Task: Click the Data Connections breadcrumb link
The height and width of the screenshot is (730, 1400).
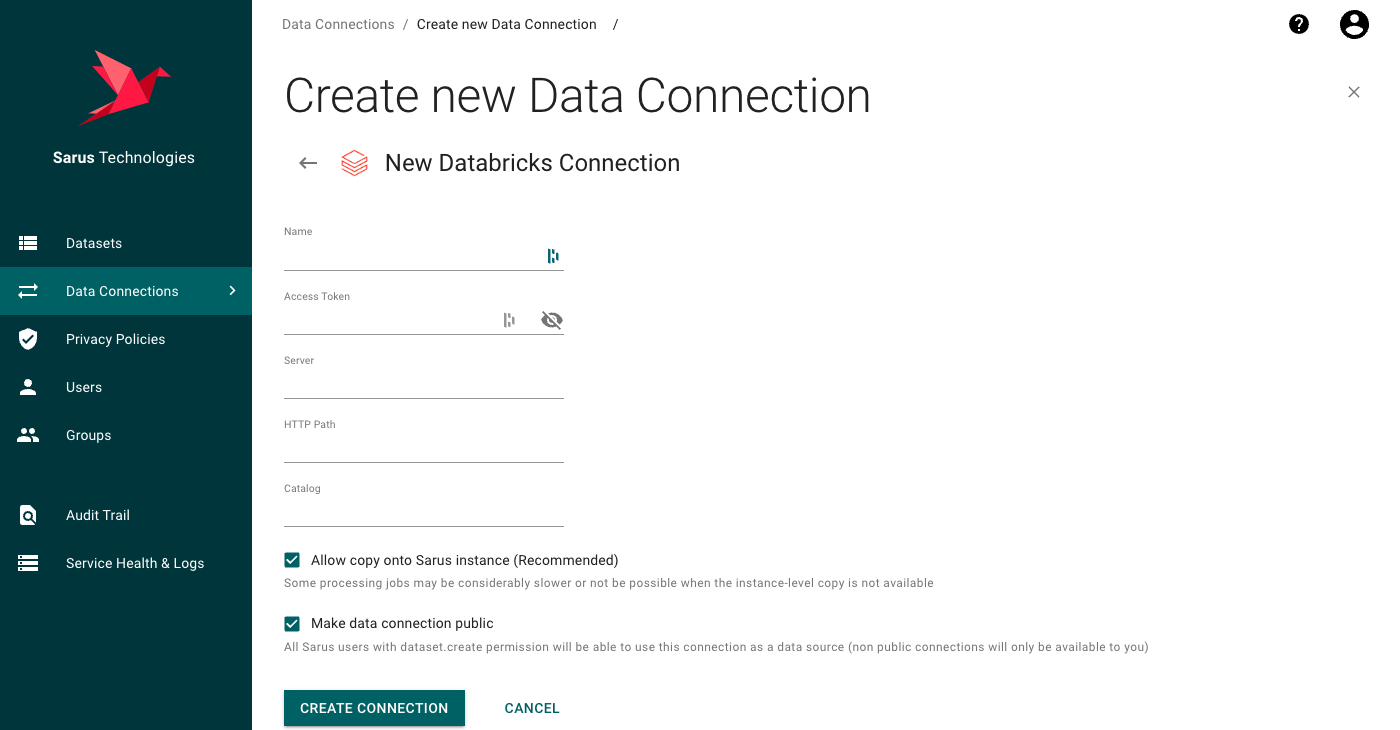Action: (338, 24)
